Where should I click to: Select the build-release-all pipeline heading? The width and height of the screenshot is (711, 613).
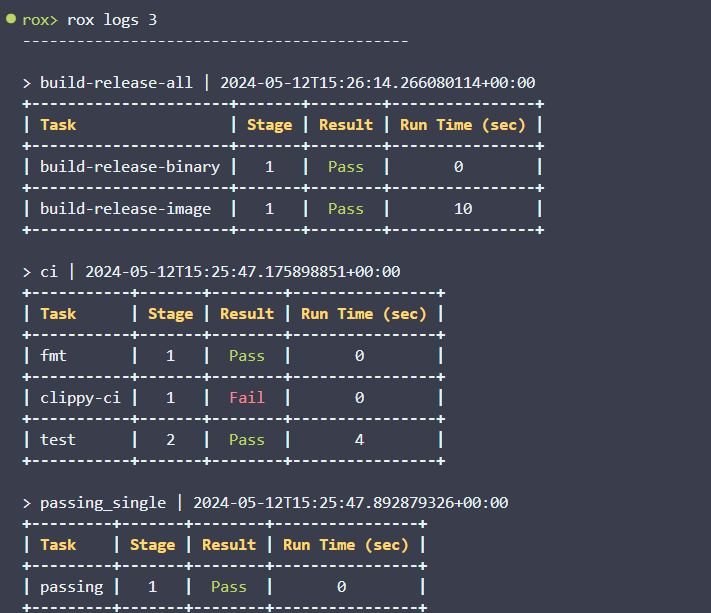pos(116,82)
